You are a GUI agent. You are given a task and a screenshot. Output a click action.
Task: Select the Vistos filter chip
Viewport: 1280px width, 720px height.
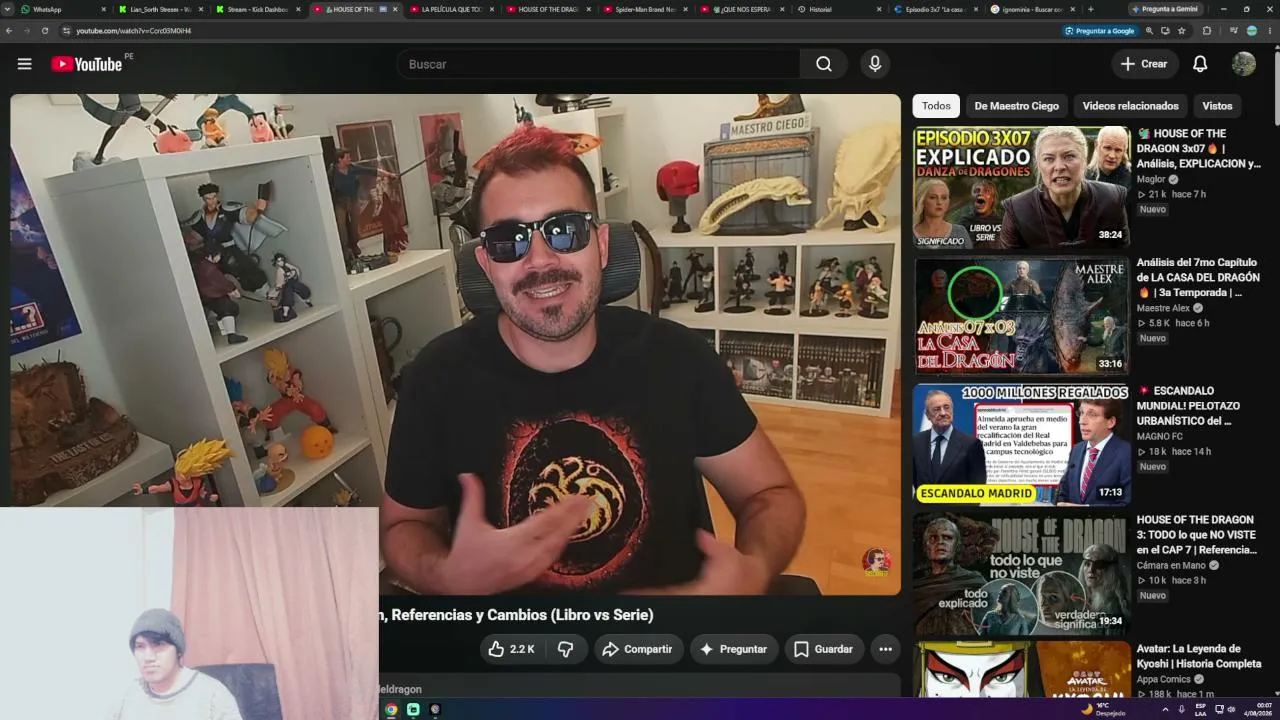1217,106
